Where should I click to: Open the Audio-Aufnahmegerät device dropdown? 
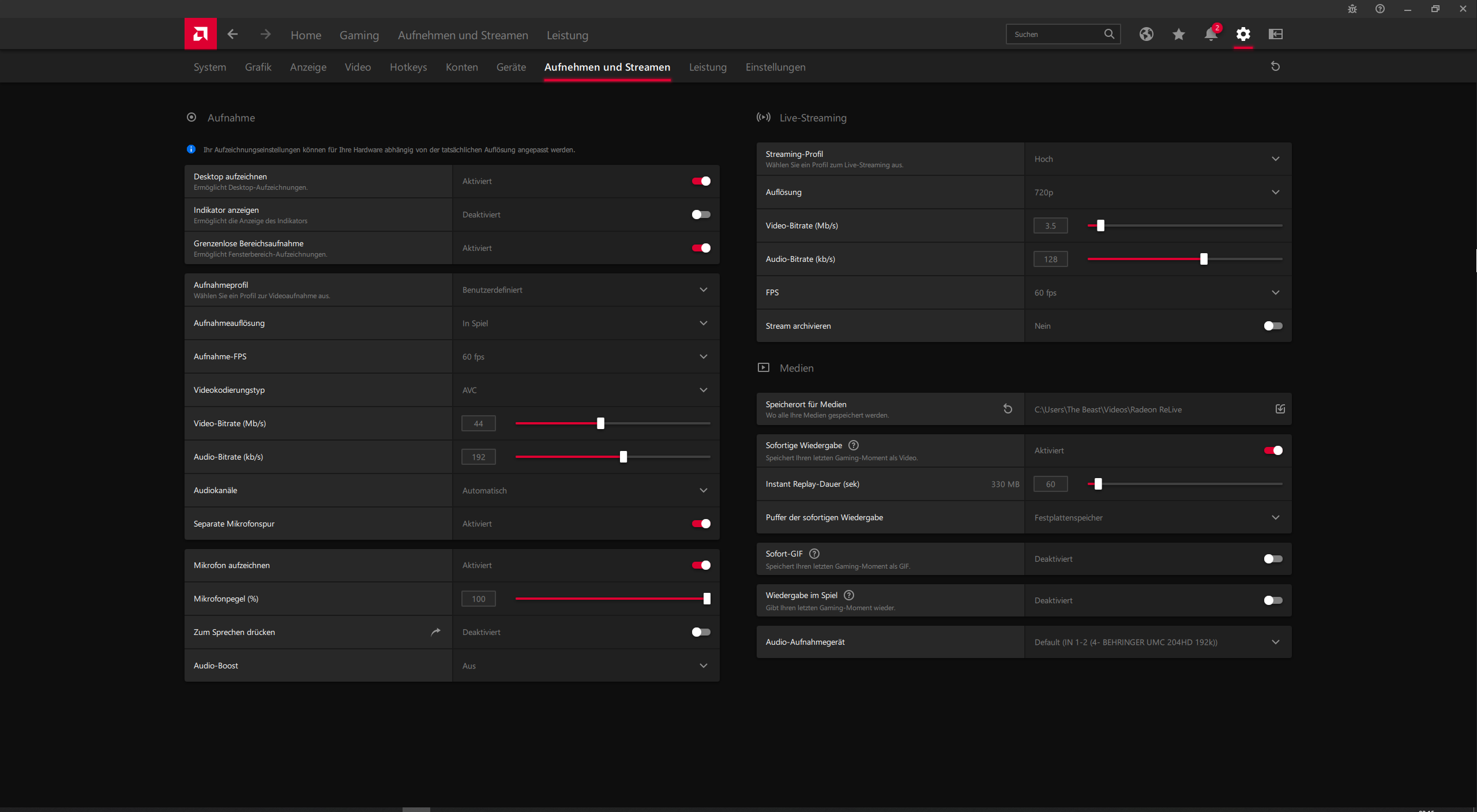tap(1158, 642)
